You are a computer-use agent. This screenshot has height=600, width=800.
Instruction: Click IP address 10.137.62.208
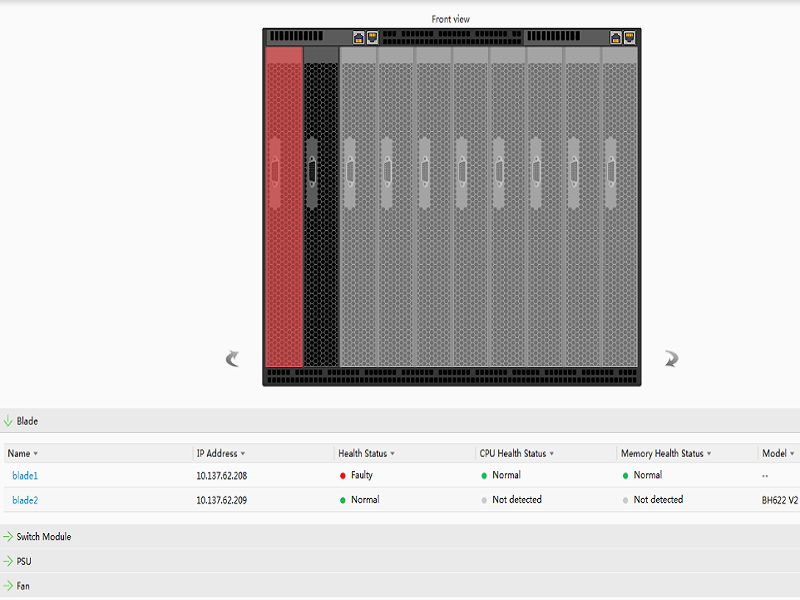(x=222, y=476)
